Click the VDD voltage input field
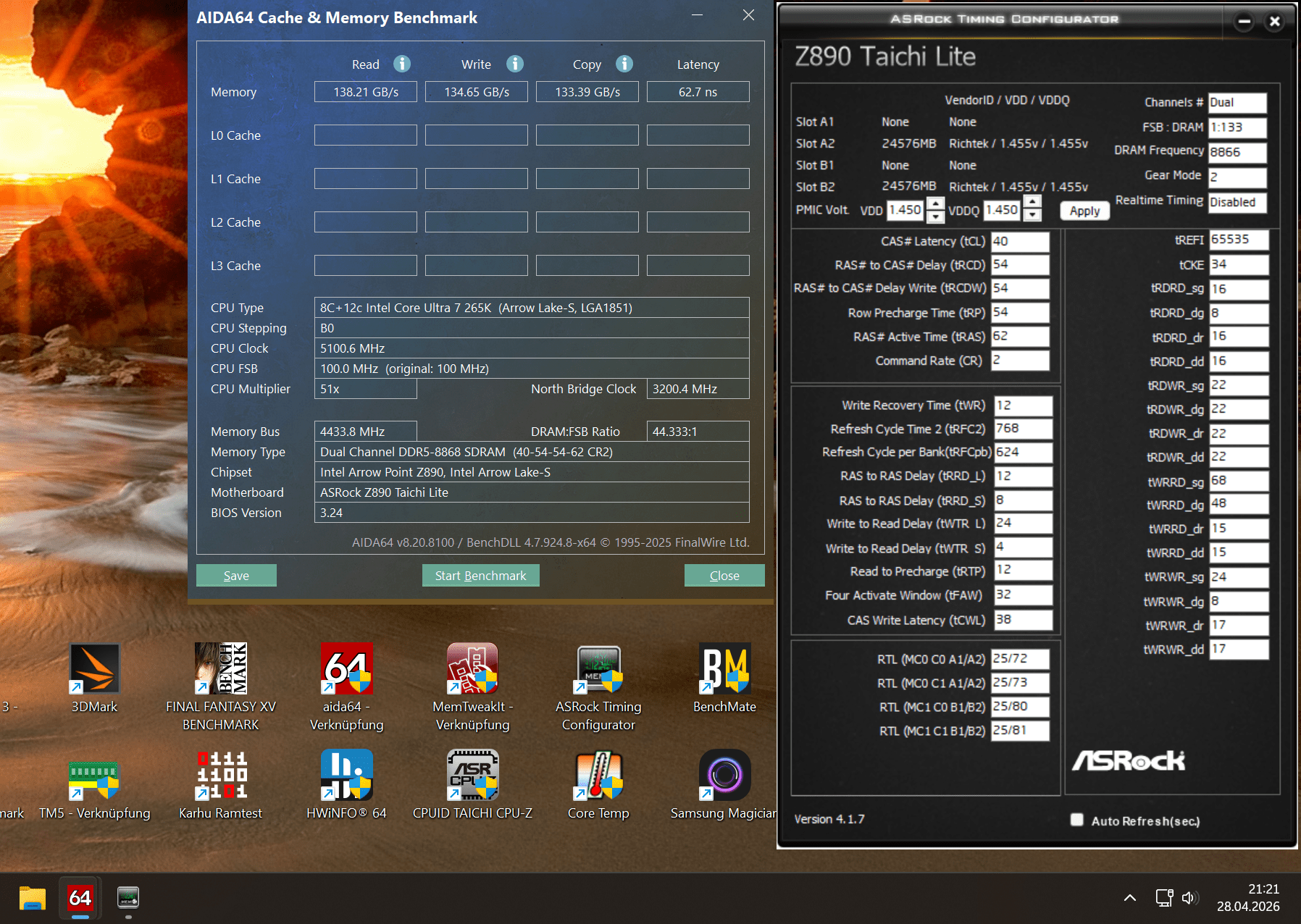 point(906,210)
